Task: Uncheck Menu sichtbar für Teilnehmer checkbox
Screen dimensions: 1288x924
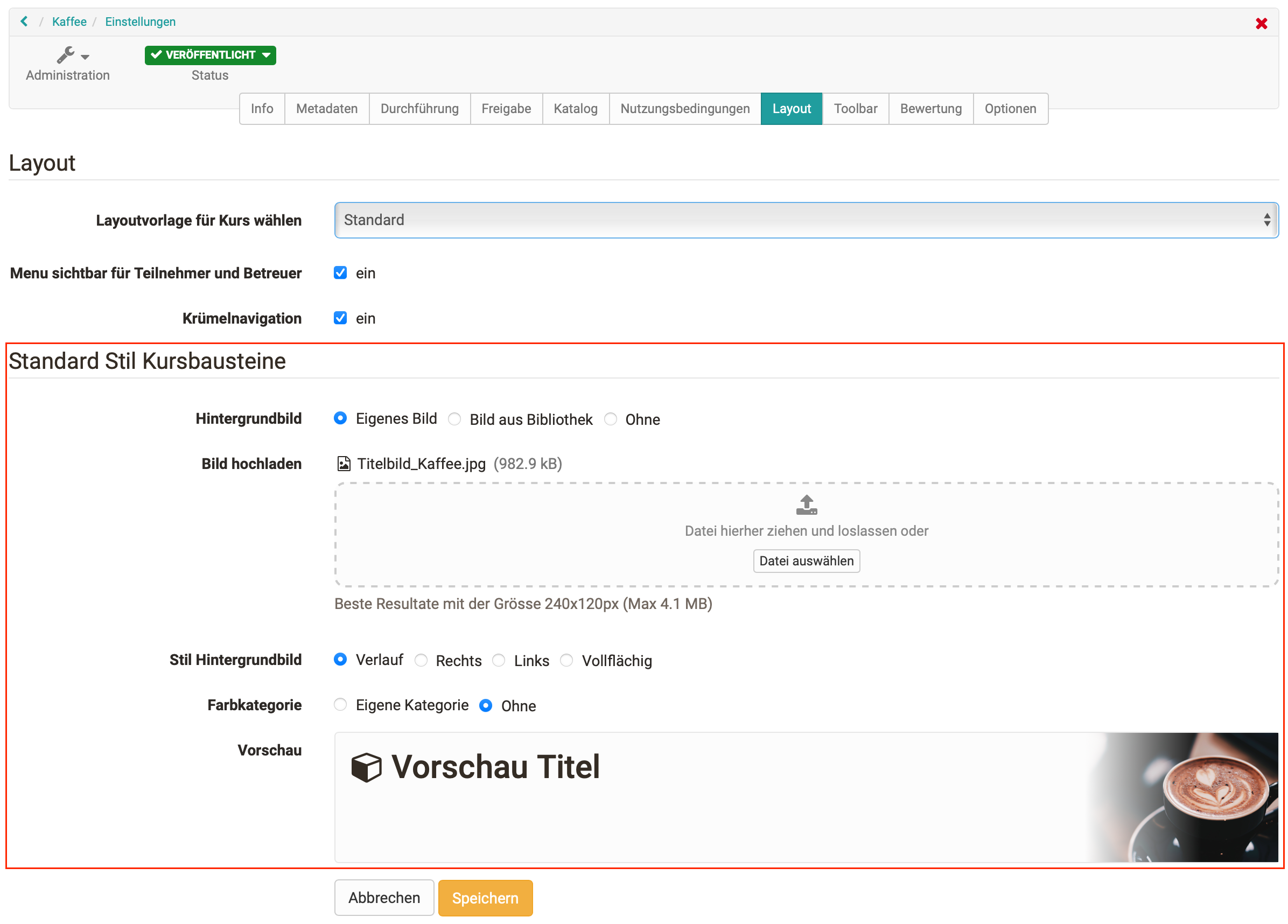Action: 340,273
